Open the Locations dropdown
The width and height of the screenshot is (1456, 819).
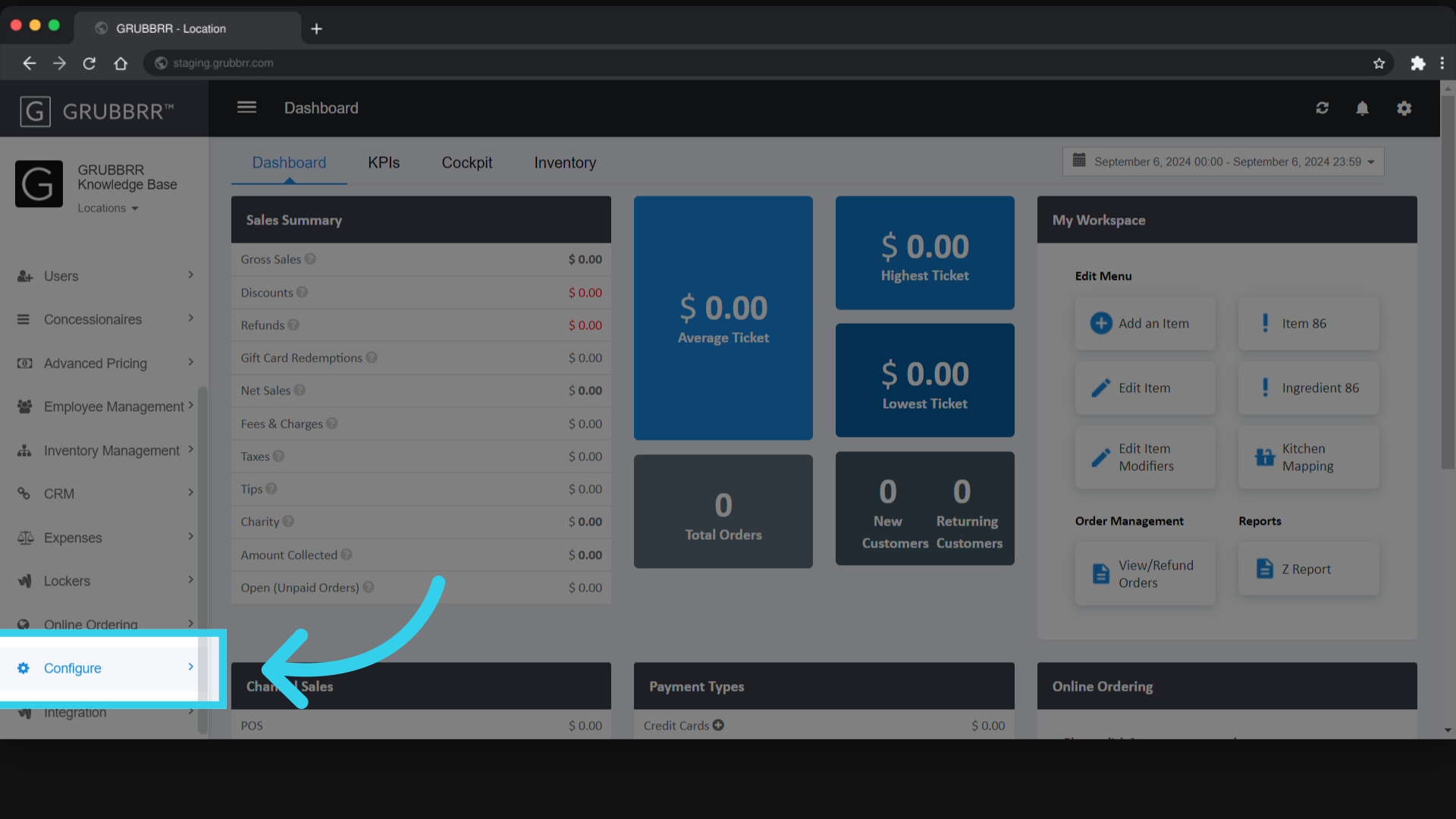[108, 208]
